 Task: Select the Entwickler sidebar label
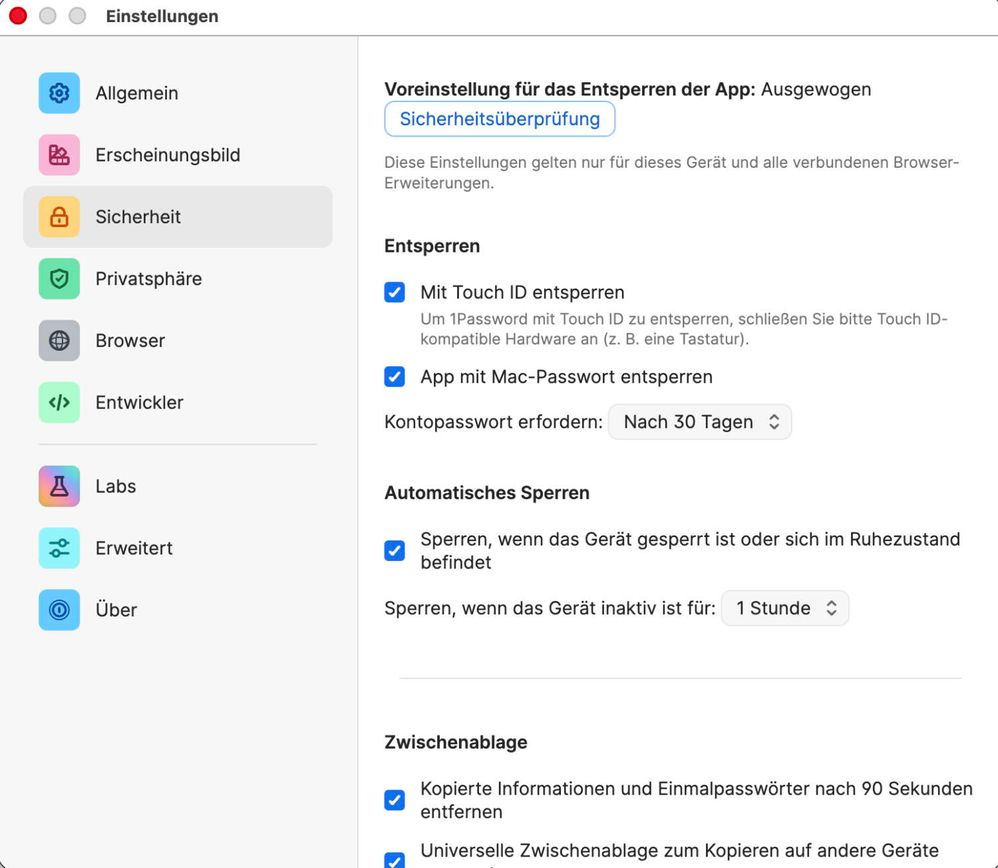(139, 403)
